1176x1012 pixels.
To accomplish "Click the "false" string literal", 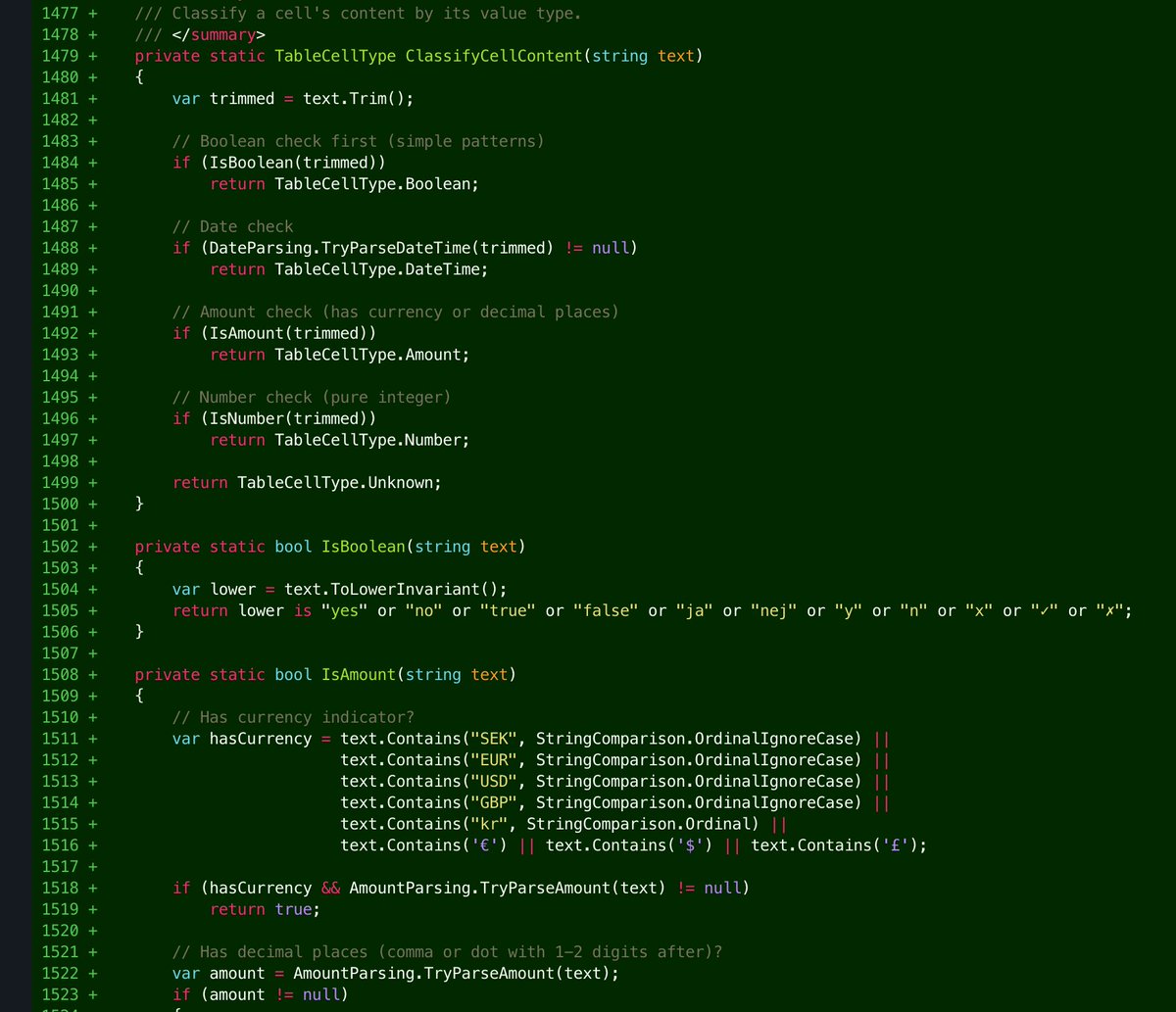I will 605,610.
